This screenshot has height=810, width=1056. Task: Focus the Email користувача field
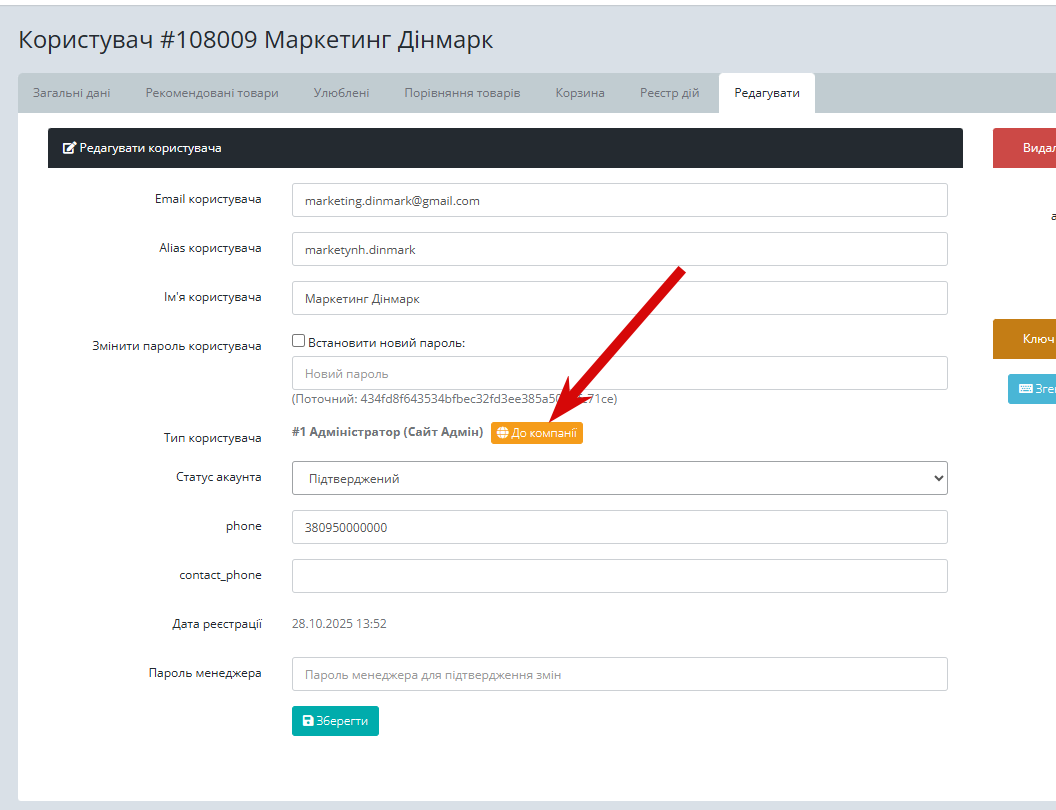(x=620, y=200)
